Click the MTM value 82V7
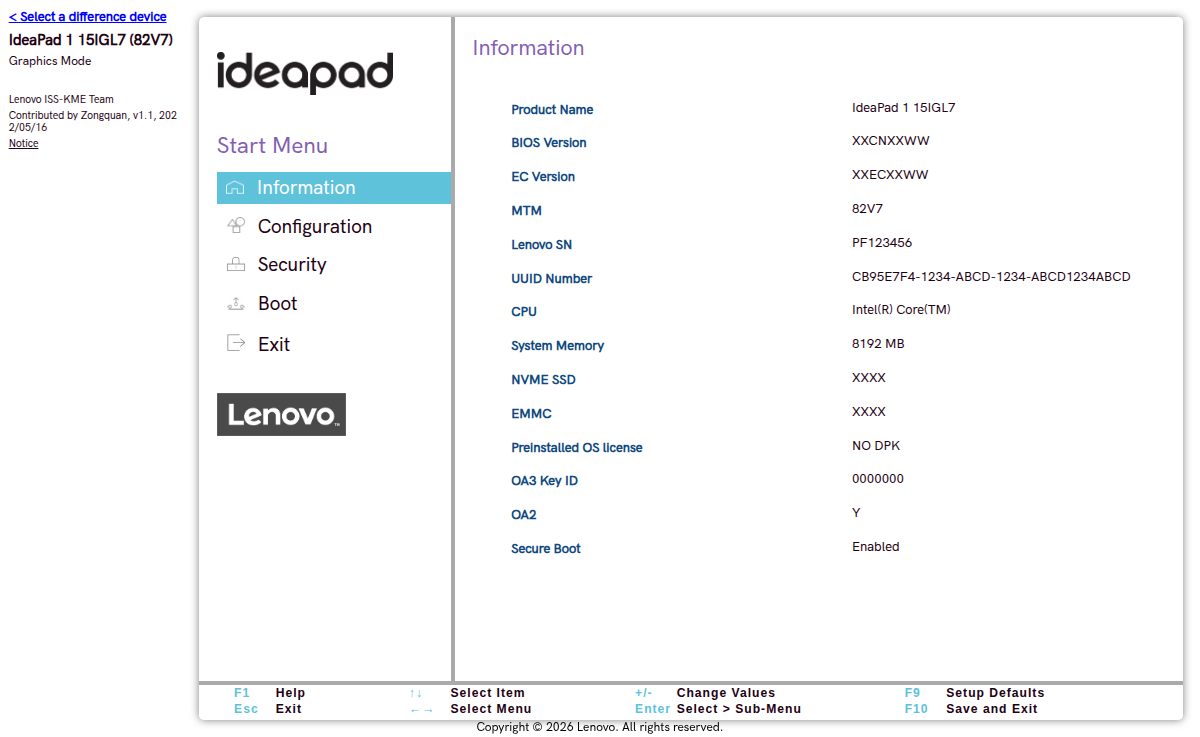 [868, 209]
